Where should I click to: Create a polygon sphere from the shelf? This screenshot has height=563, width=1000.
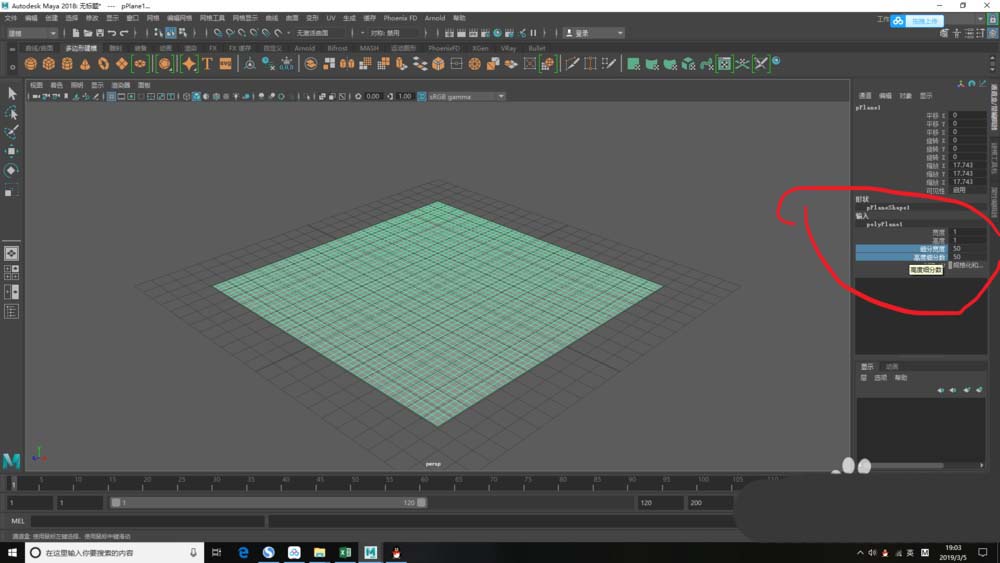[x=30, y=64]
